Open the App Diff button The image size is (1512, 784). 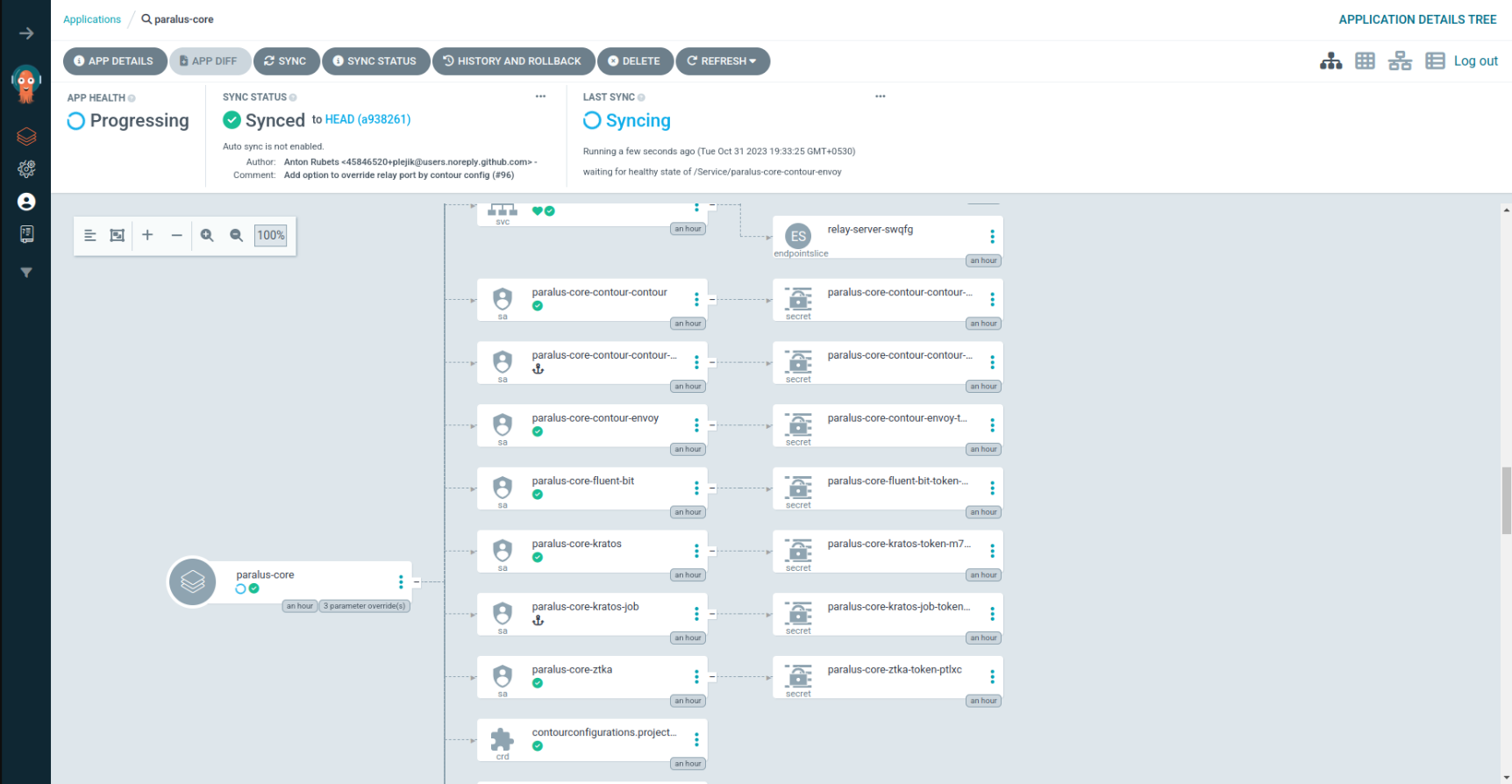point(210,61)
